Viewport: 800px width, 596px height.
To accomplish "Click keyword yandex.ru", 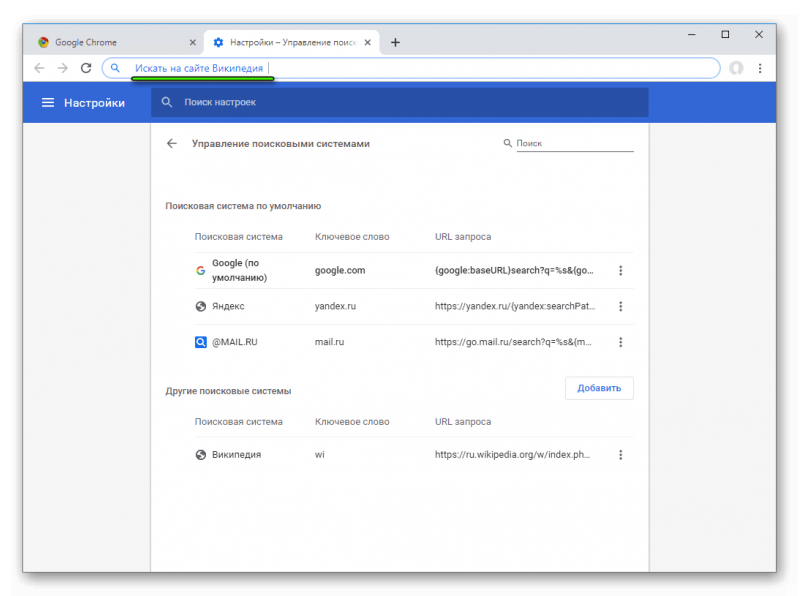I will pyautogui.click(x=335, y=306).
